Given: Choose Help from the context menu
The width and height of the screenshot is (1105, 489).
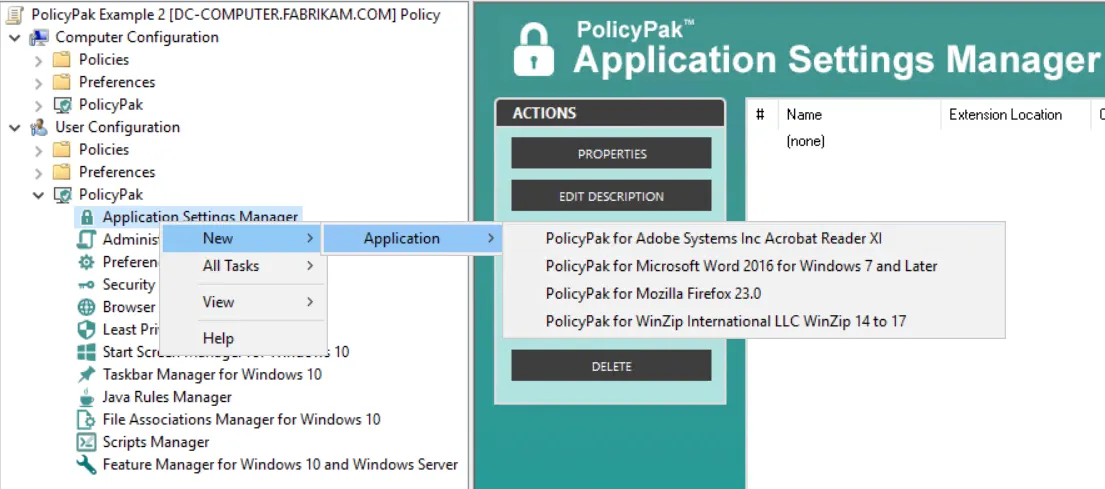Looking at the screenshot, I should 242,338.
